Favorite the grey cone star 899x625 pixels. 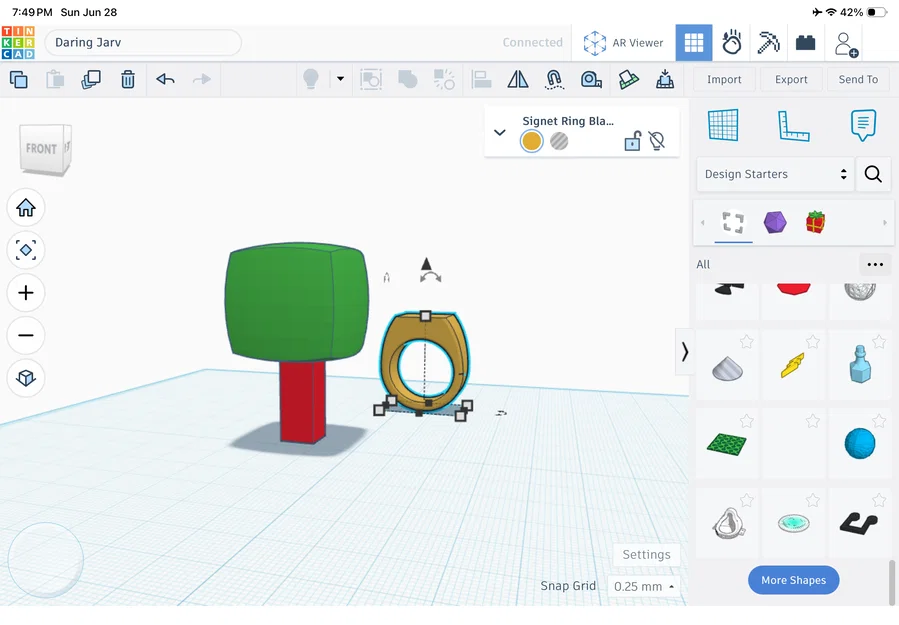point(746,342)
